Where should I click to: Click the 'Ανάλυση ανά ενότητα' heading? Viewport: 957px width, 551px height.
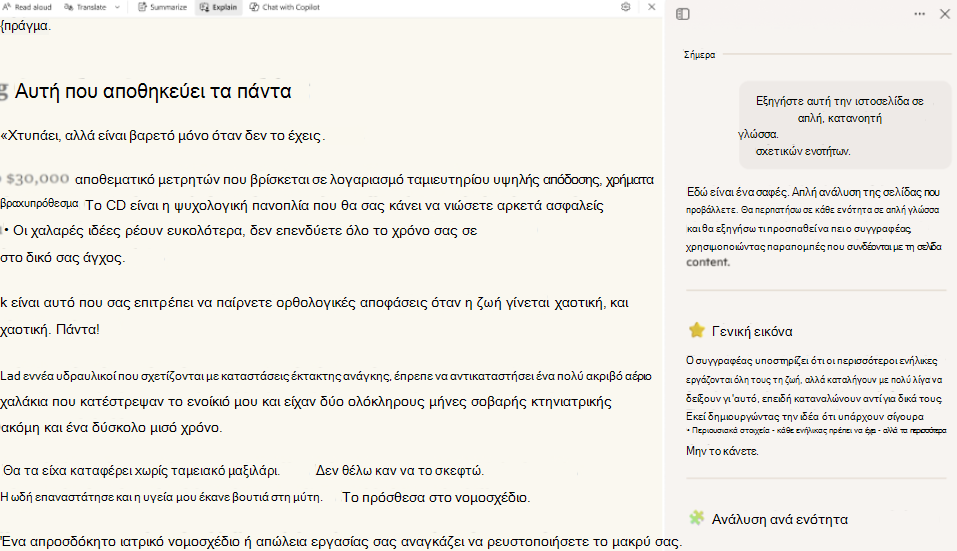point(779,519)
